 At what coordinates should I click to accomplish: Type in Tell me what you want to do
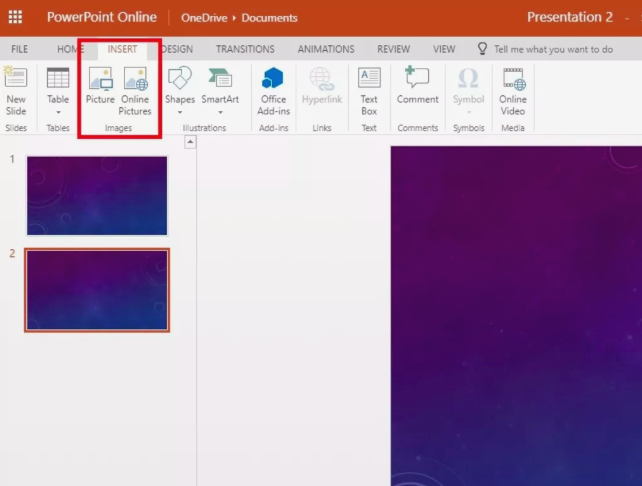(553, 49)
